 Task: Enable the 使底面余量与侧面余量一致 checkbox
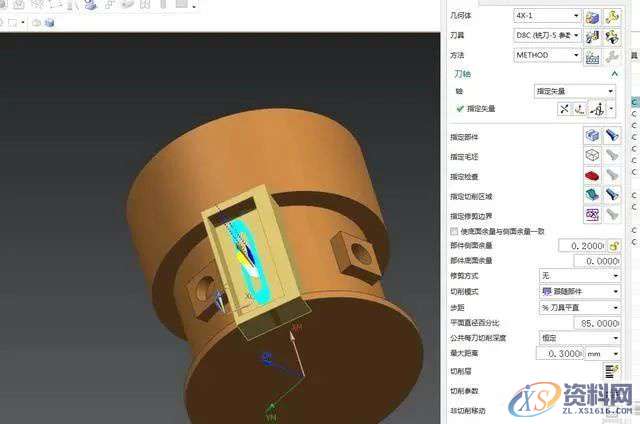pyautogui.click(x=456, y=231)
